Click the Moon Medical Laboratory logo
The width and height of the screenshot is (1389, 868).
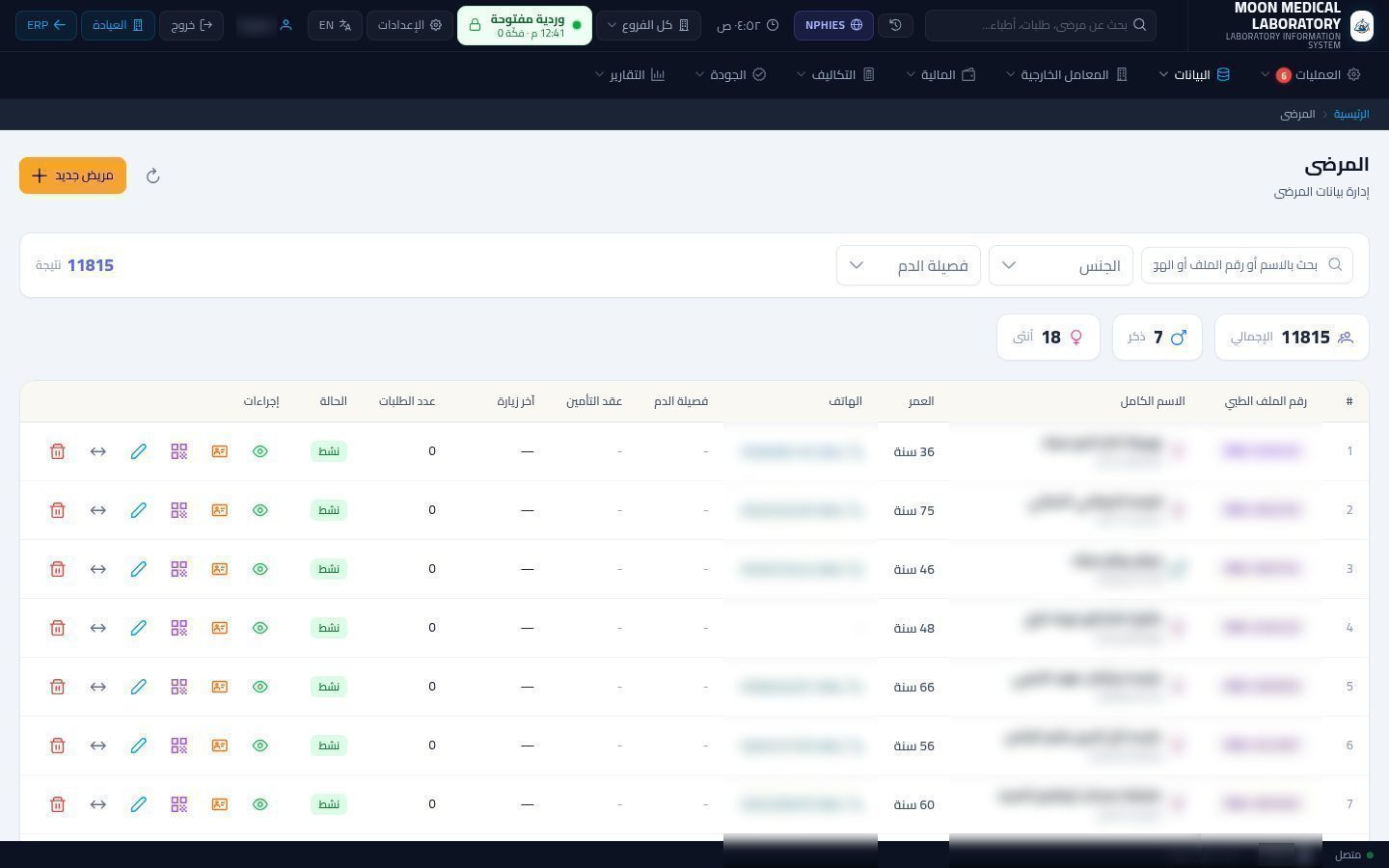tap(1361, 25)
